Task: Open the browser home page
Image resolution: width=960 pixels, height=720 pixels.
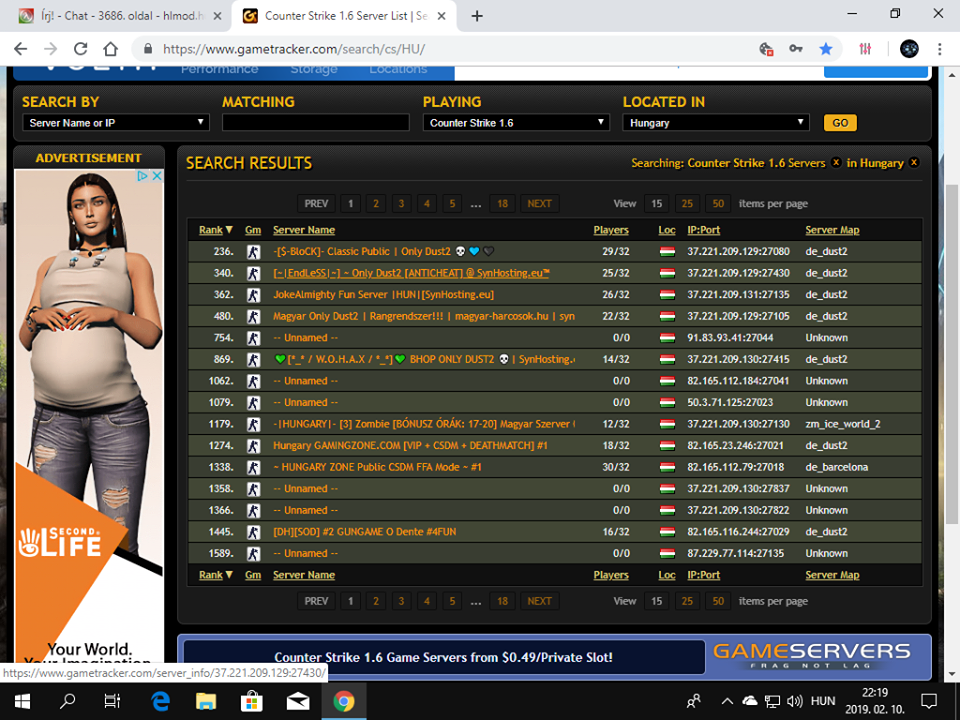Action: click(x=110, y=49)
